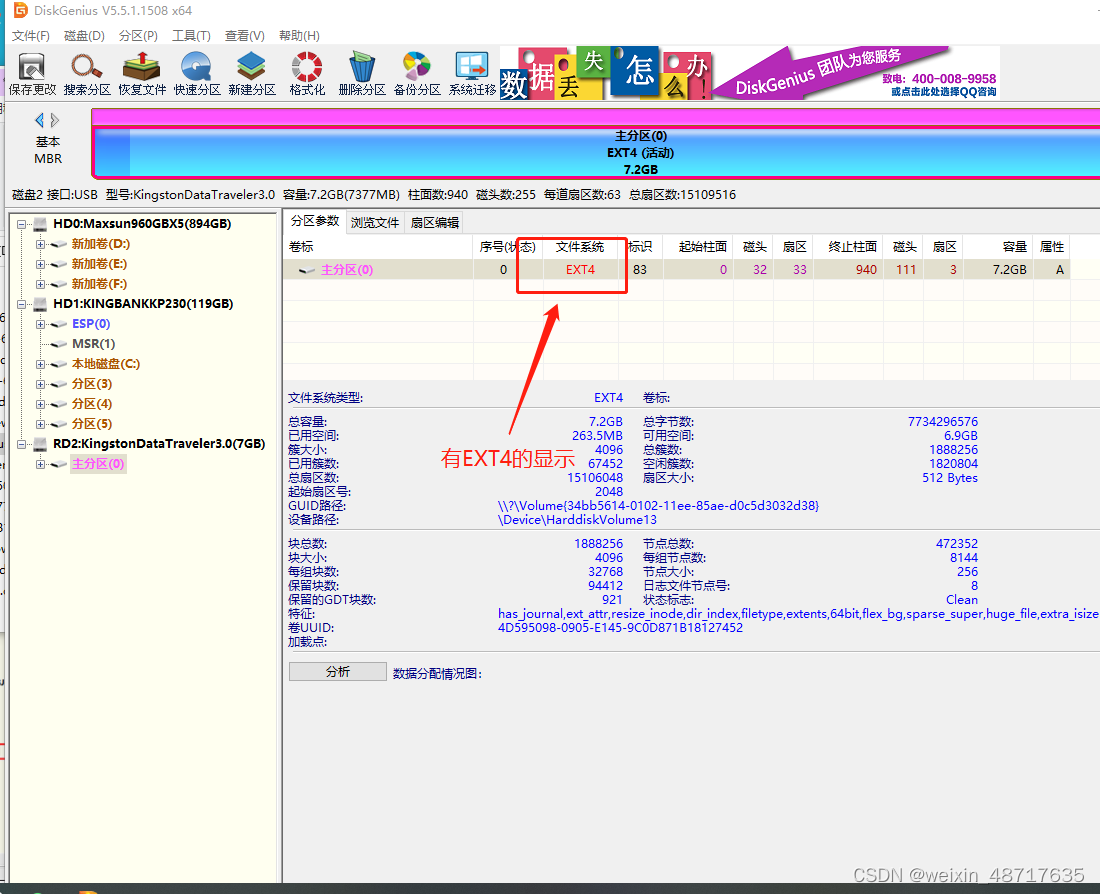
Task: Go to next disk with right arrow
Action: pyautogui.click(x=55, y=120)
